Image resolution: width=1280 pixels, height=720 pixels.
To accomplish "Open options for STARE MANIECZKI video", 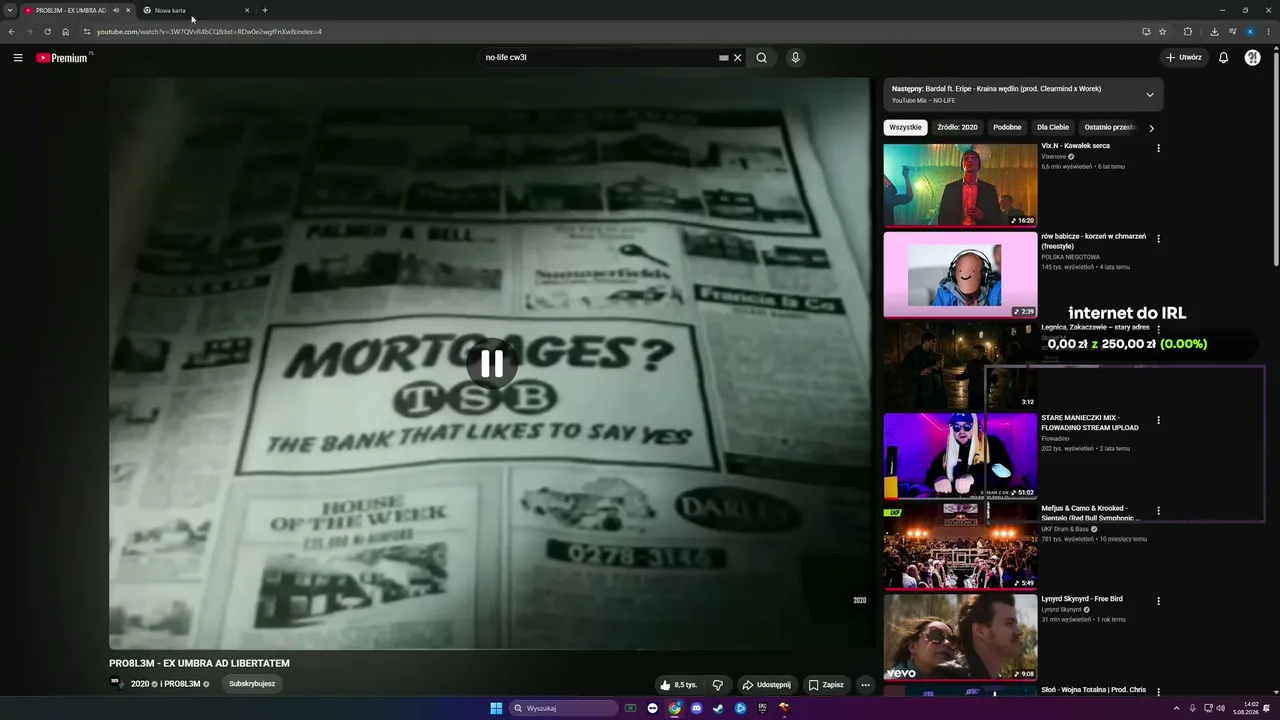I will point(1159,420).
